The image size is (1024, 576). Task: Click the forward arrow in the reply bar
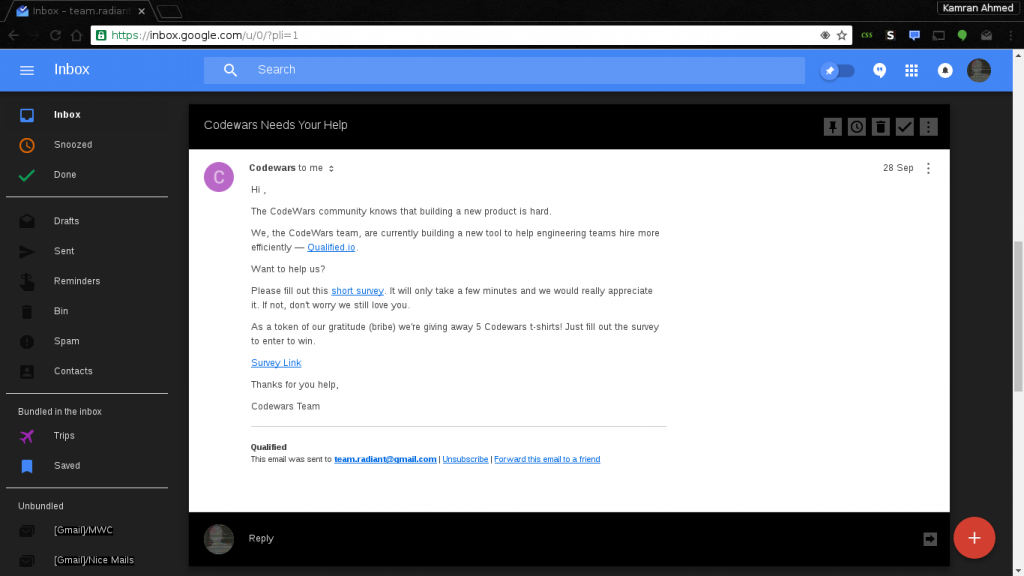(x=930, y=539)
